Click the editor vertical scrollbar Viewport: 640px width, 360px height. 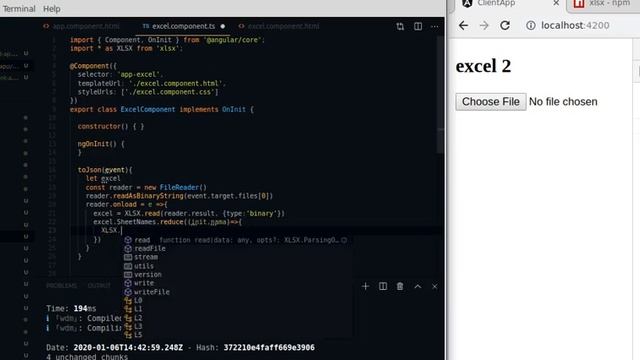coord(441,95)
